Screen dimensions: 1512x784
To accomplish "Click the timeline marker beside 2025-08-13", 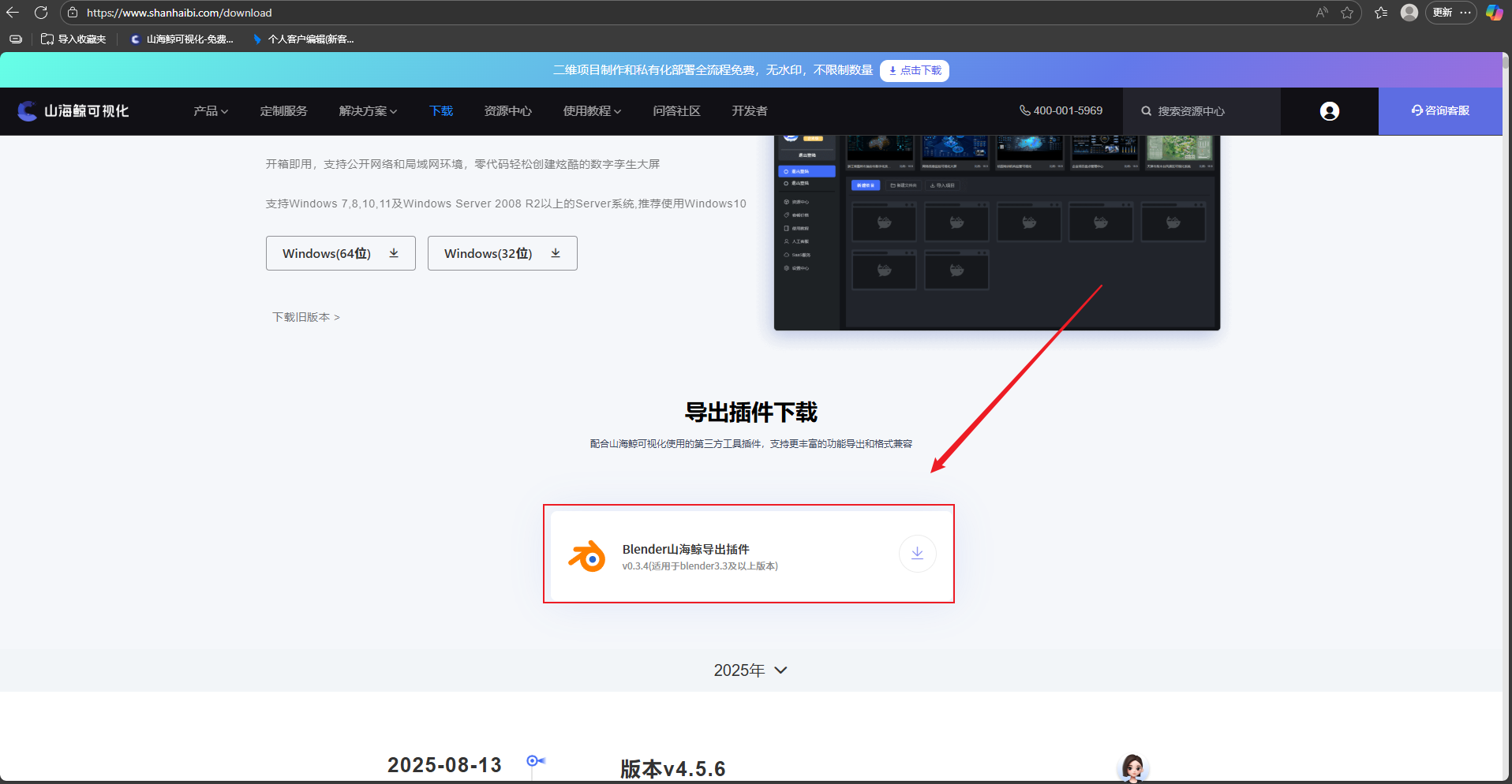I will 536,761.
